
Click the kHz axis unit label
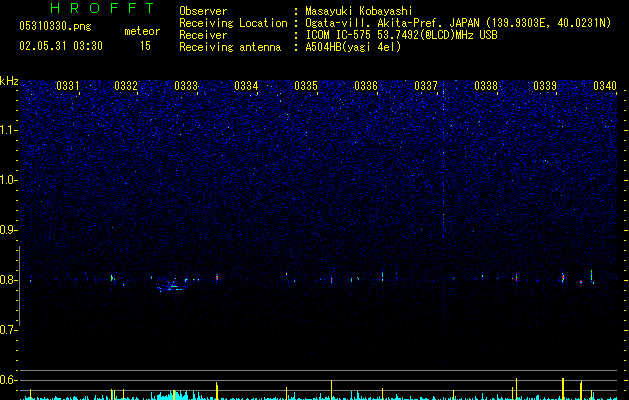[9, 81]
